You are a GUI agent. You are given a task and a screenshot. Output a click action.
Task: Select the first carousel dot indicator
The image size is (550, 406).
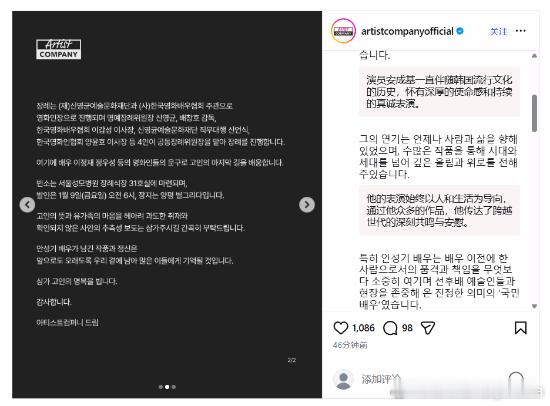coord(161,387)
